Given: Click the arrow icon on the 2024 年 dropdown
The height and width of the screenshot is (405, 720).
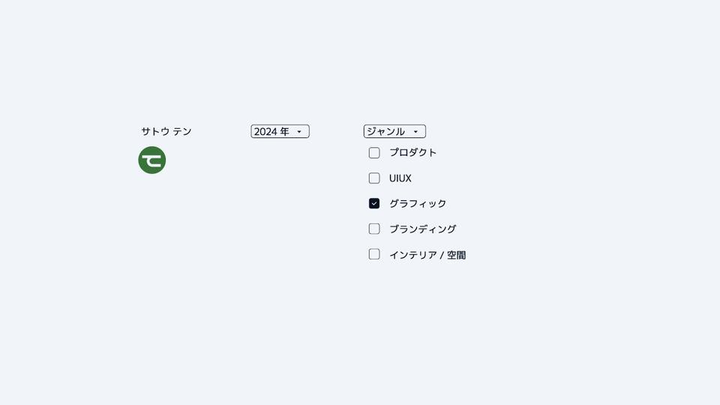Looking at the screenshot, I should (299, 132).
